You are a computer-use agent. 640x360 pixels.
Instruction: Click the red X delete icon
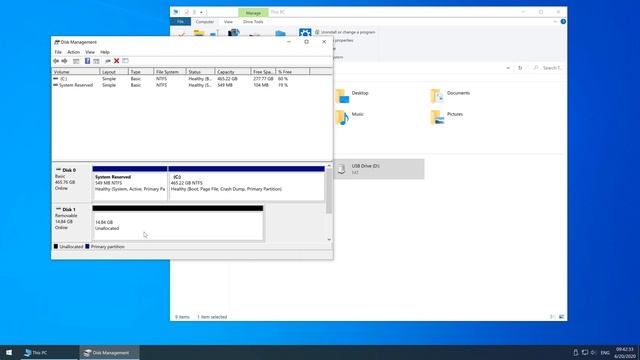pos(116,61)
